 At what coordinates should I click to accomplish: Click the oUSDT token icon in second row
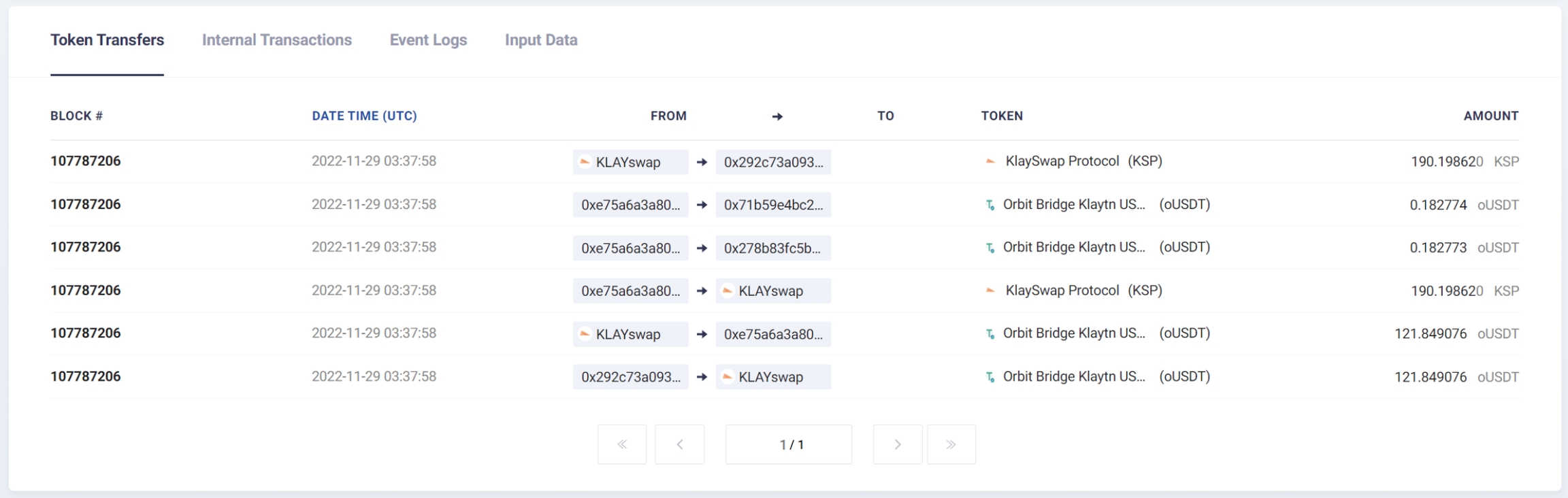pos(990,205)
